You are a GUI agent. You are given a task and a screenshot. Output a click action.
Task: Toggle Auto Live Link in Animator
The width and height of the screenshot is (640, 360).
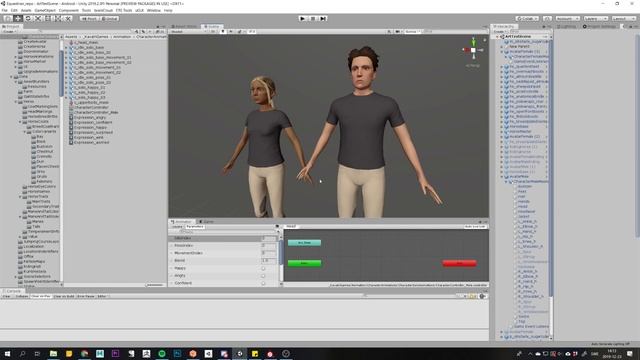(475, 227)
